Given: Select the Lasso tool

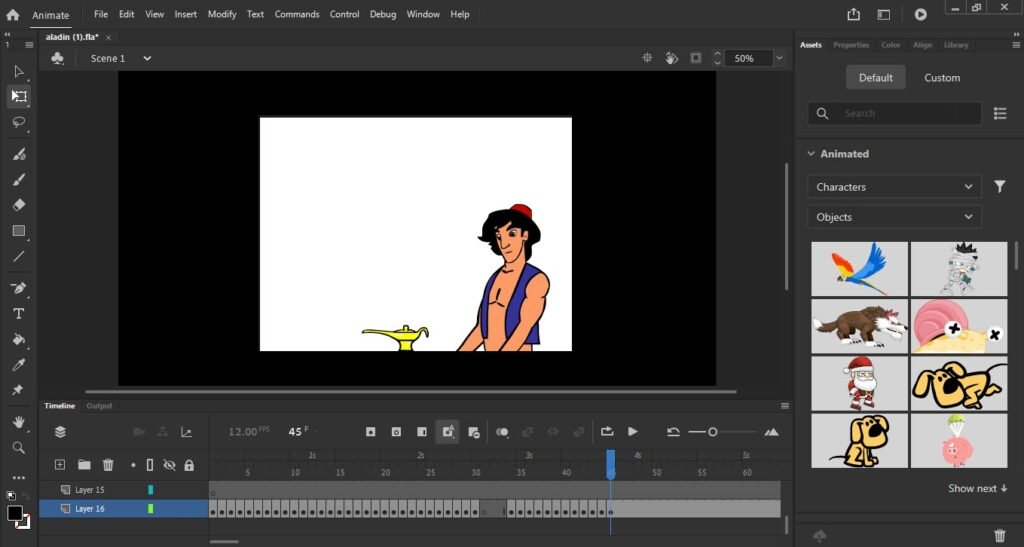Looking at the screenshot, I should click(x=19, y=122).
